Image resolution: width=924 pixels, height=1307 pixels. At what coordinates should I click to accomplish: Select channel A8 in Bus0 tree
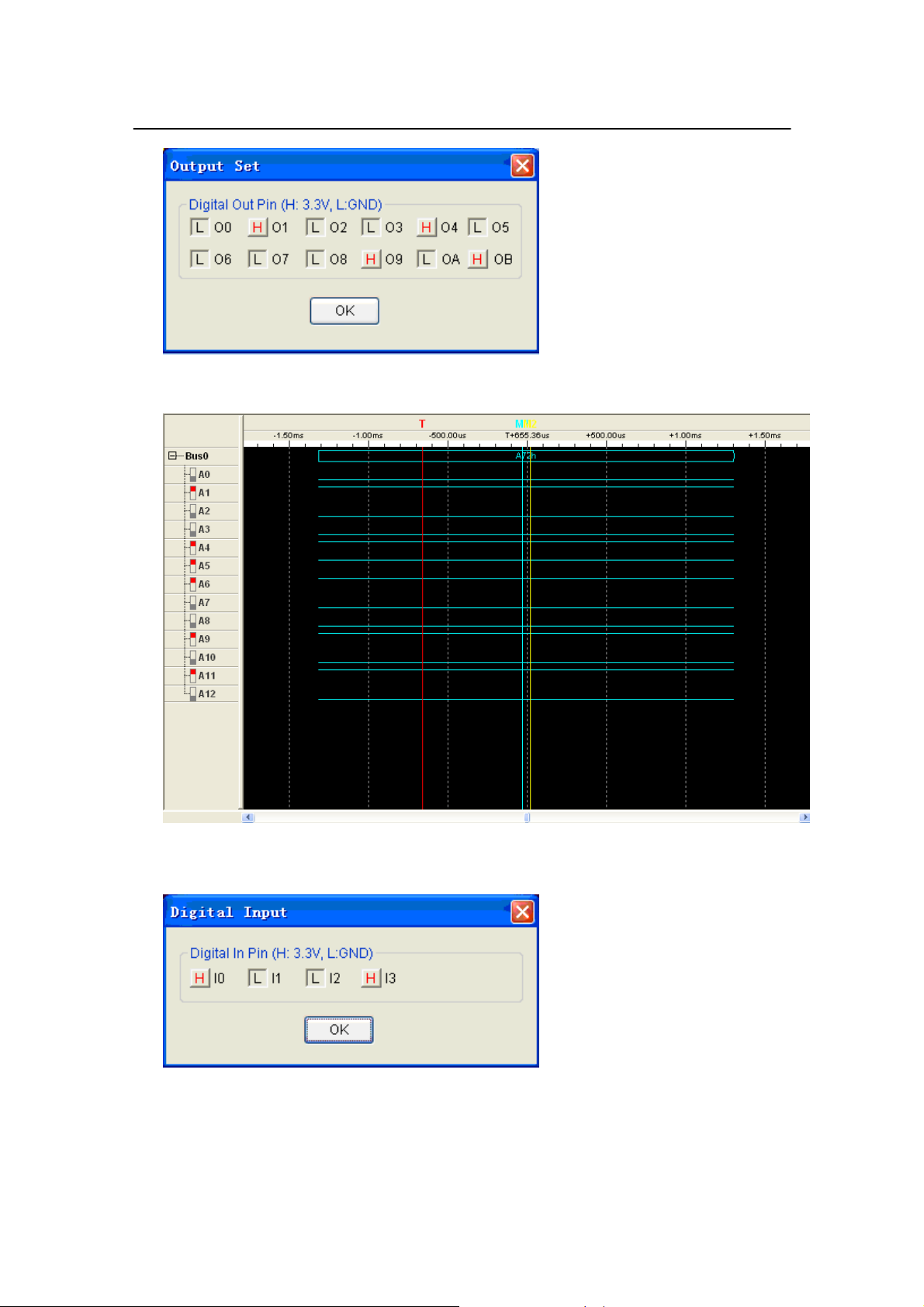coord(203,621)
